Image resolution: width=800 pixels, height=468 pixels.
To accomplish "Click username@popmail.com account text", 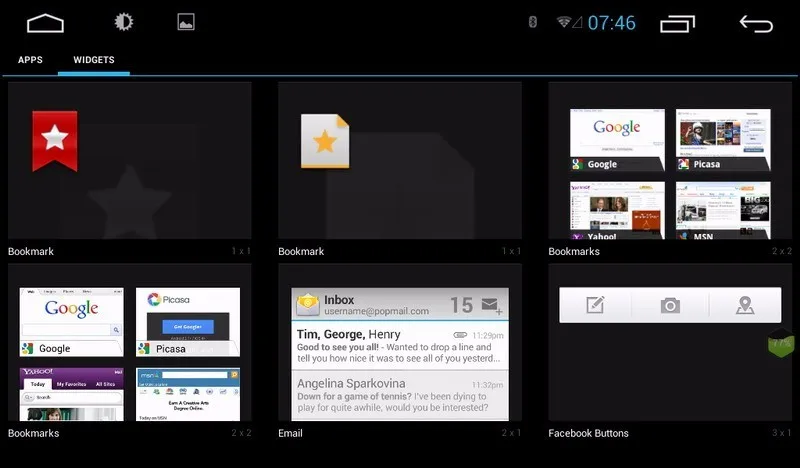I will coord(377,311).
